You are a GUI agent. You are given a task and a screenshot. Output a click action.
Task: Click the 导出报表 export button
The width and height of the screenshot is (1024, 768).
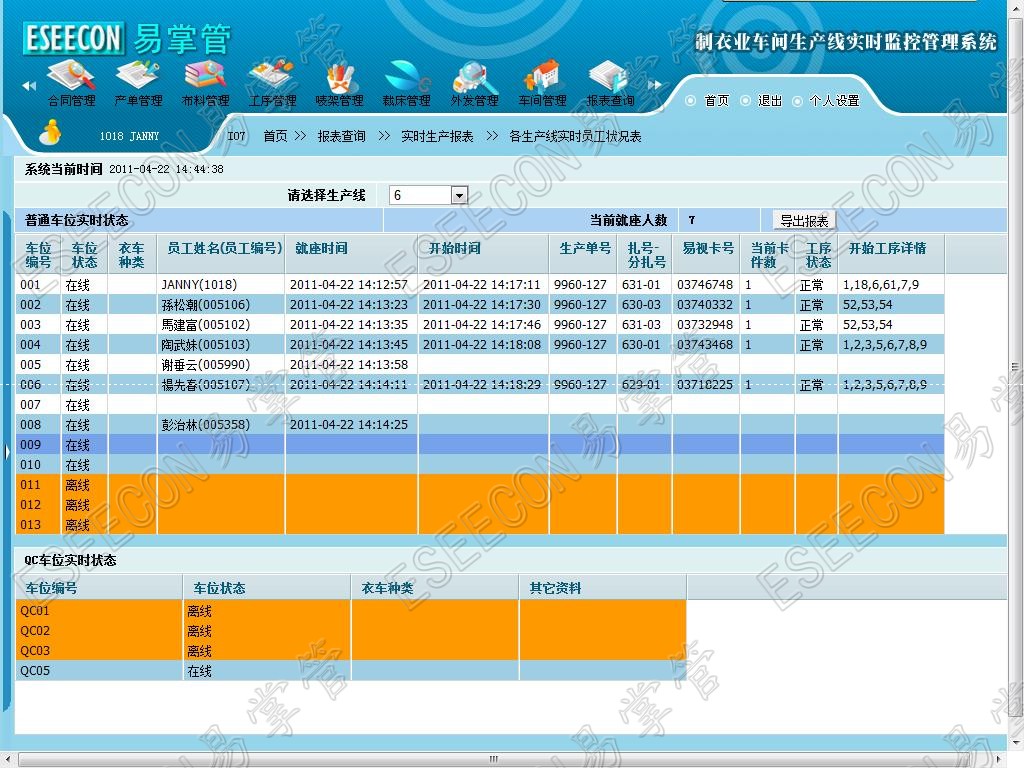804,221
